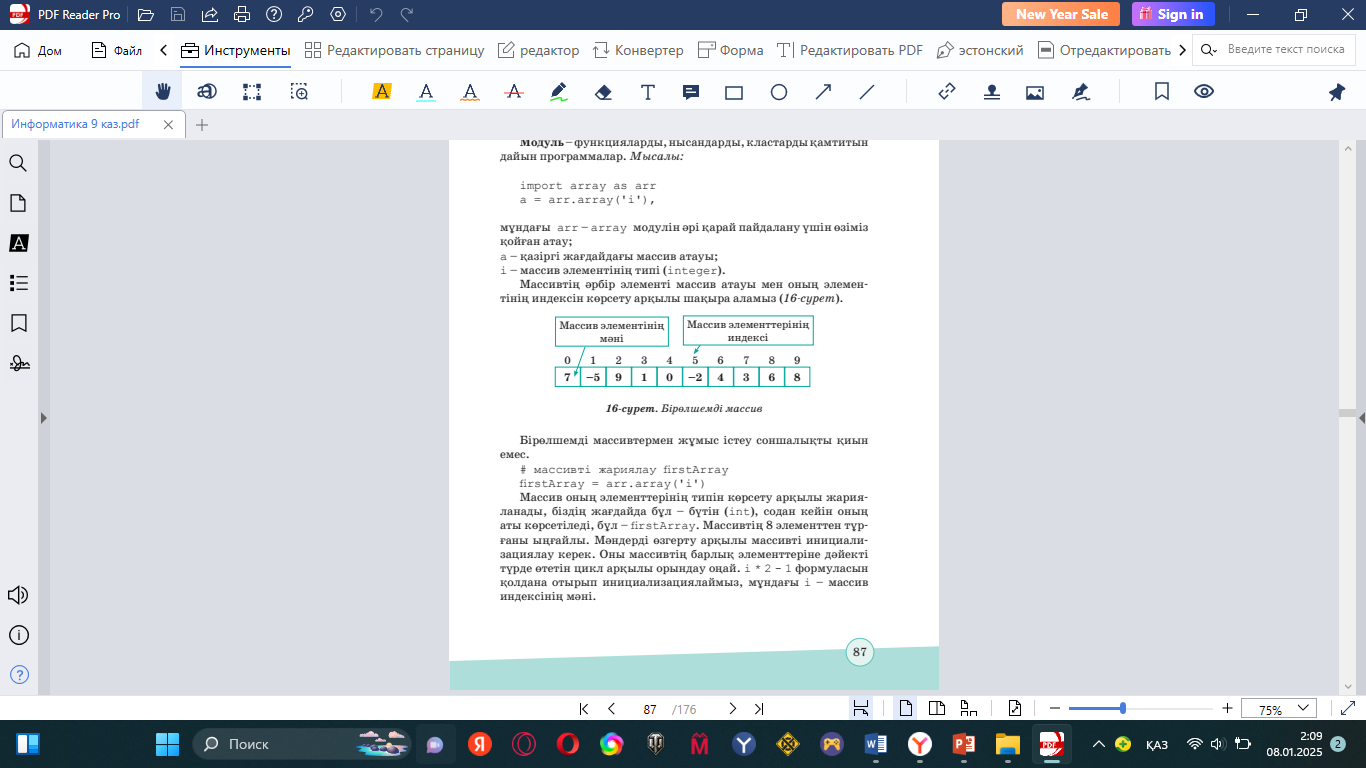
Task: Select the strikethrough annotation tool
Action: pyautogui.click(x=514, y=92)
